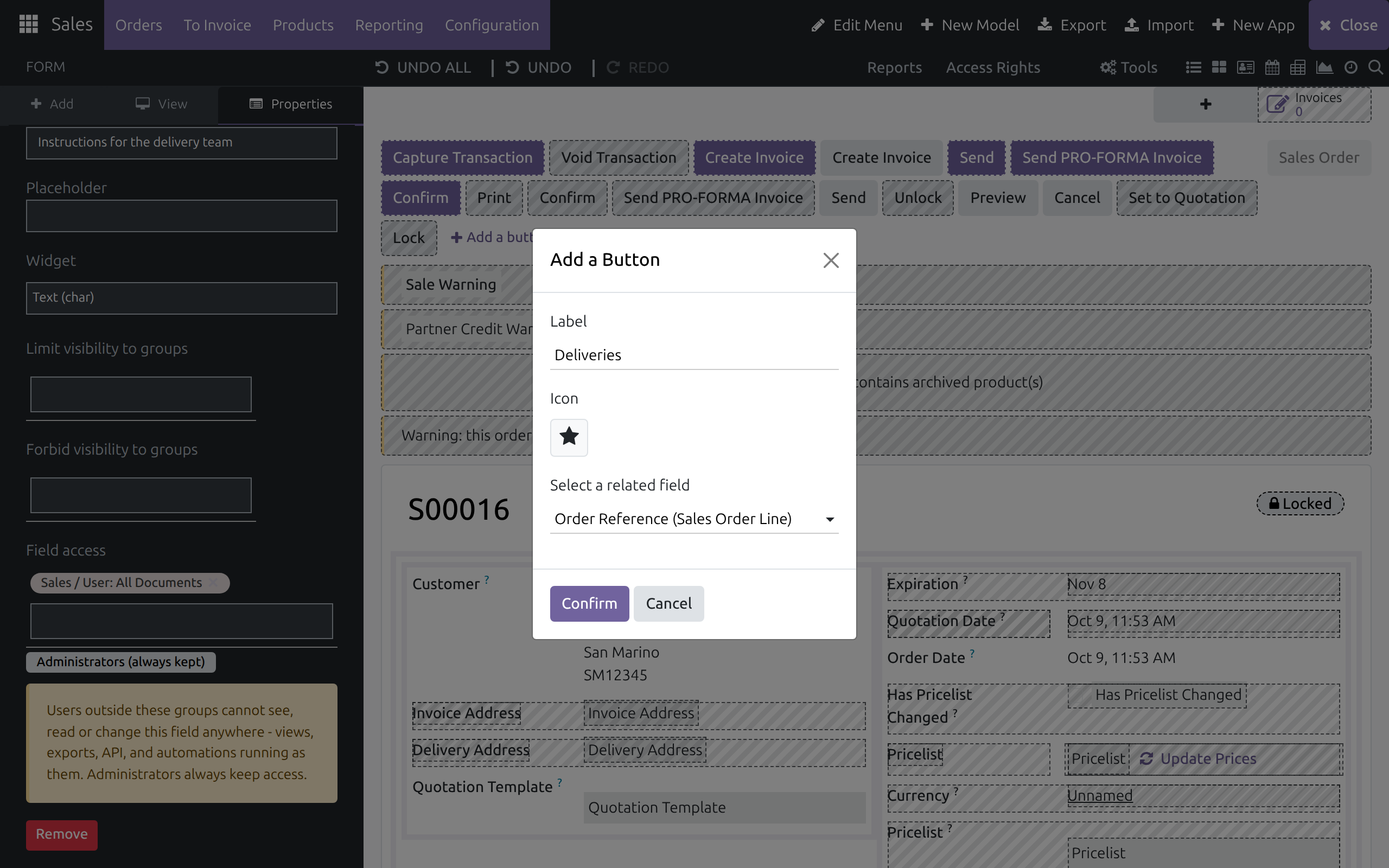The image size is (1389, 868).
Task: Click the Lock header button
Action: click(x=409, y=238)
